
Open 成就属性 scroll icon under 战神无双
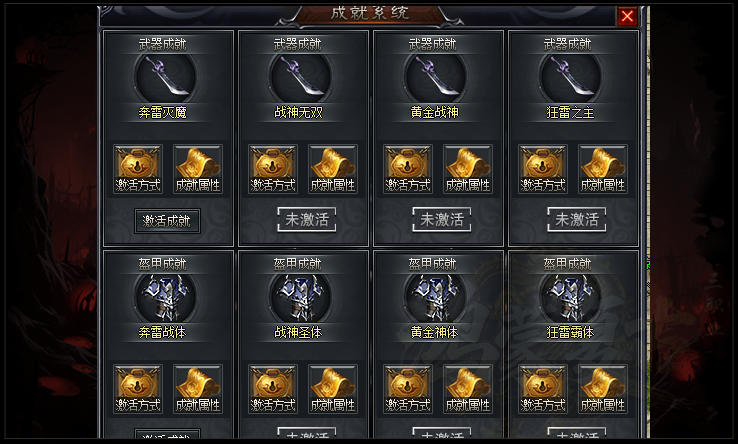pos(333,169)
